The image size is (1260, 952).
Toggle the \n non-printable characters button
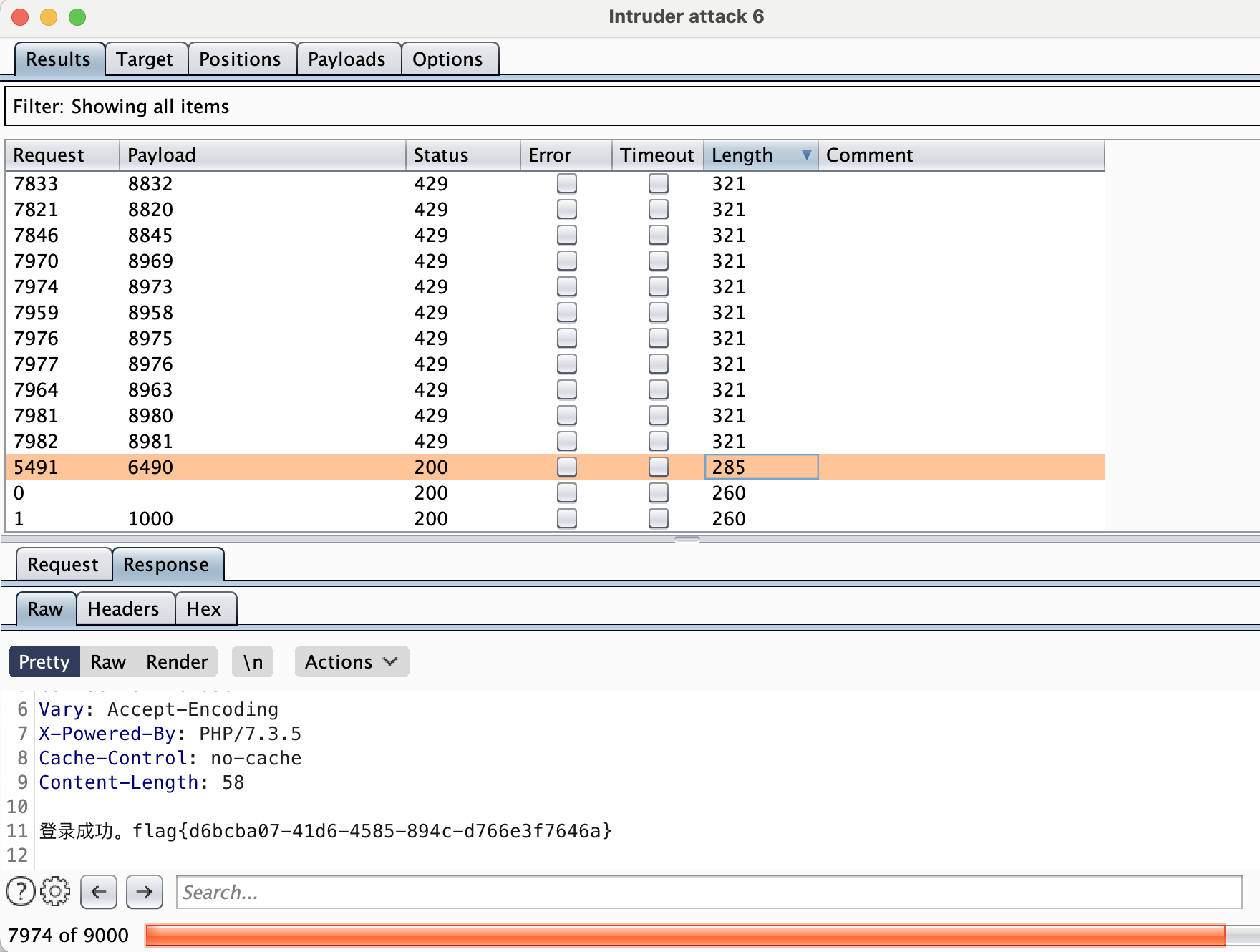(253, 662)
